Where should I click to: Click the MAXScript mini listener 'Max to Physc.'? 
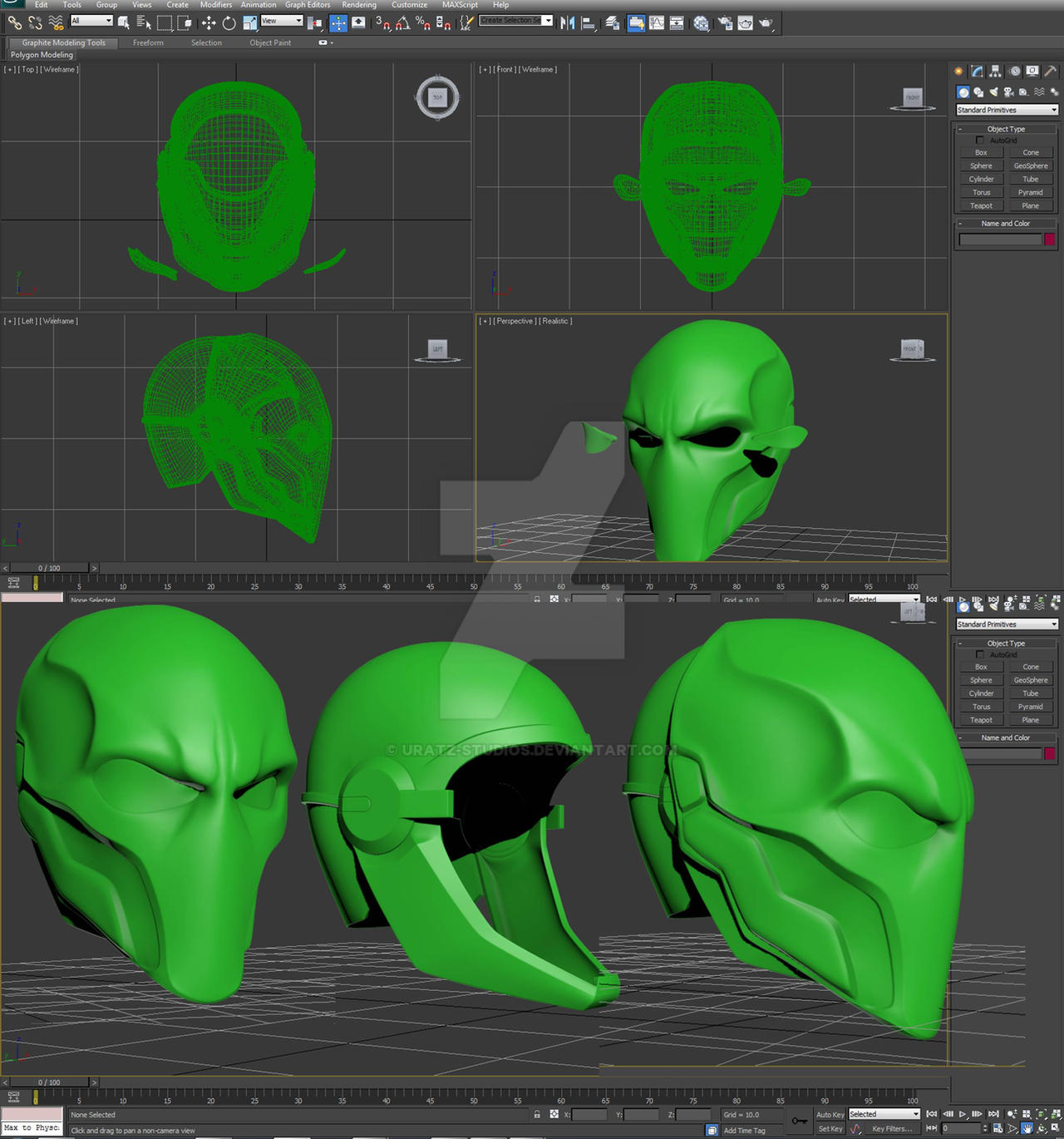(x=32, y=1128)
